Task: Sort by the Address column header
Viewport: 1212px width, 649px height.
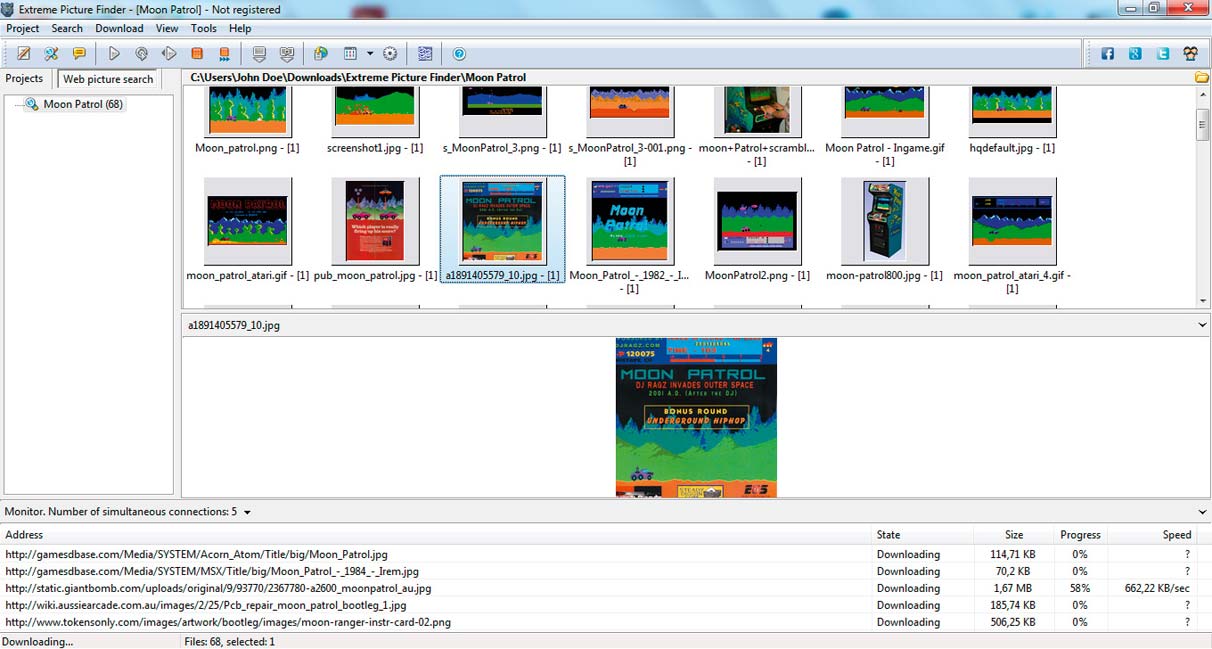Action: click(436, 535)
